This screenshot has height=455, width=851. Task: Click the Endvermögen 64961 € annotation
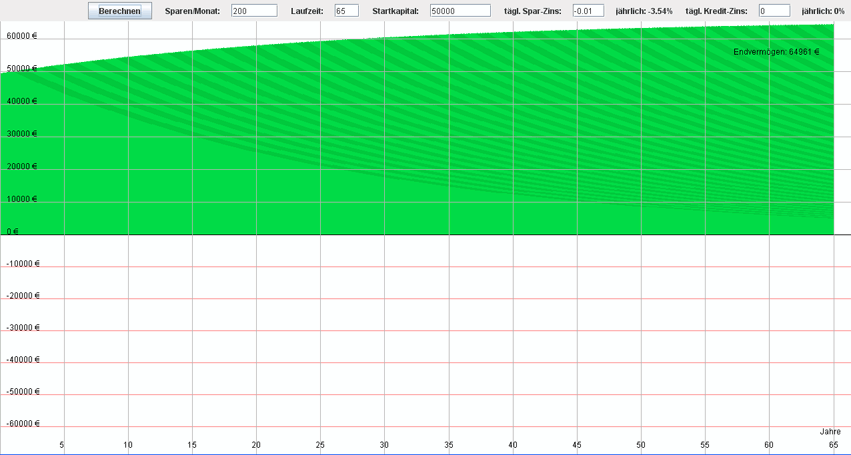point(776,51)
